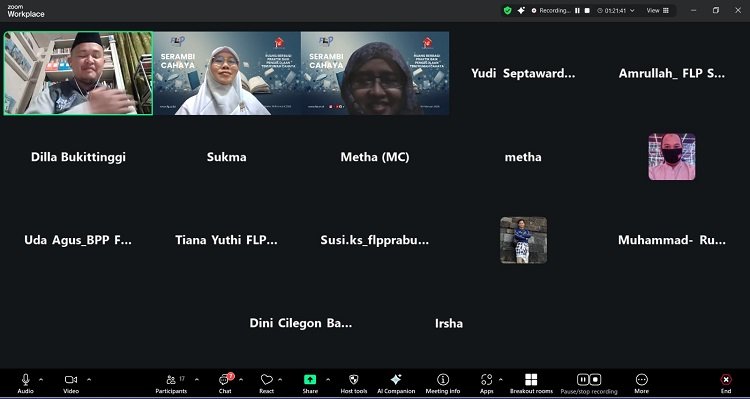The width and height of the screenshot is (750, 399).
Task: Select lowercase metha participant tile
Action: [523, 157]
